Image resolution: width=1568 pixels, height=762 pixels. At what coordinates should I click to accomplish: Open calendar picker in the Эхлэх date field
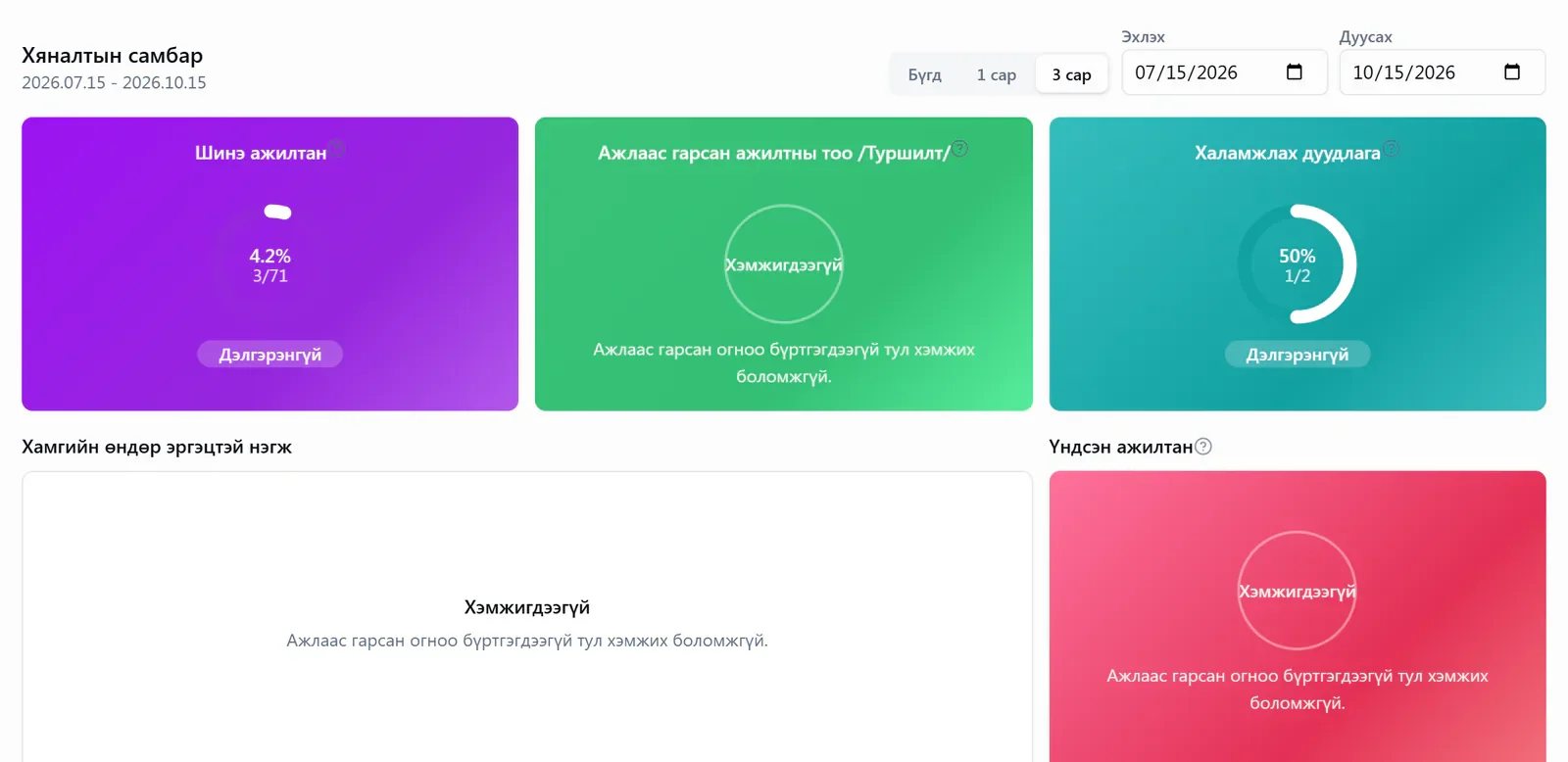(x=1294, y=72)
